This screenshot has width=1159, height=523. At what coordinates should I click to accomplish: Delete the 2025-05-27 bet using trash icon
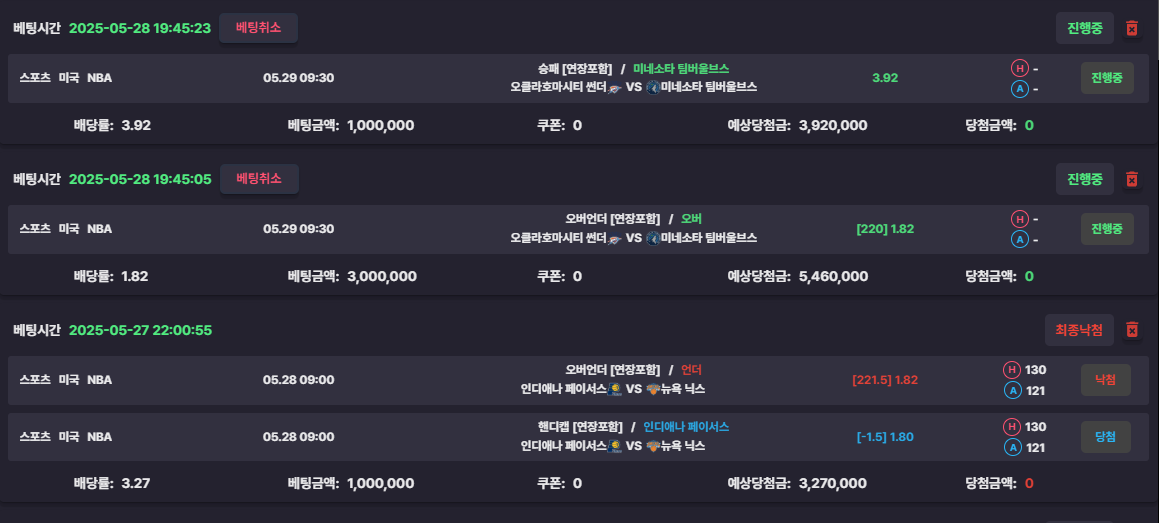pyautogui.click(x=1131, y=329)
